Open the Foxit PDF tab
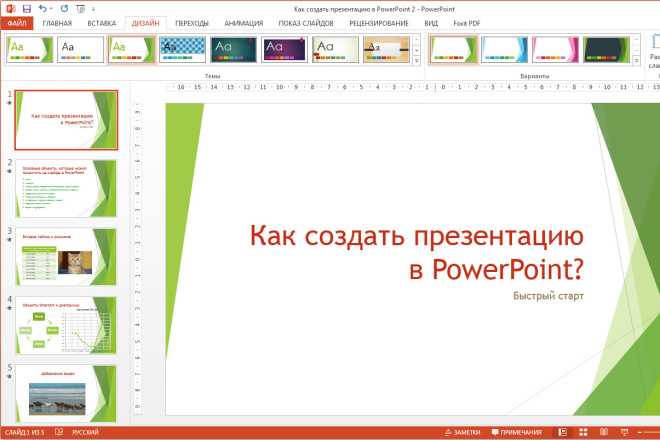 (467, 23)
